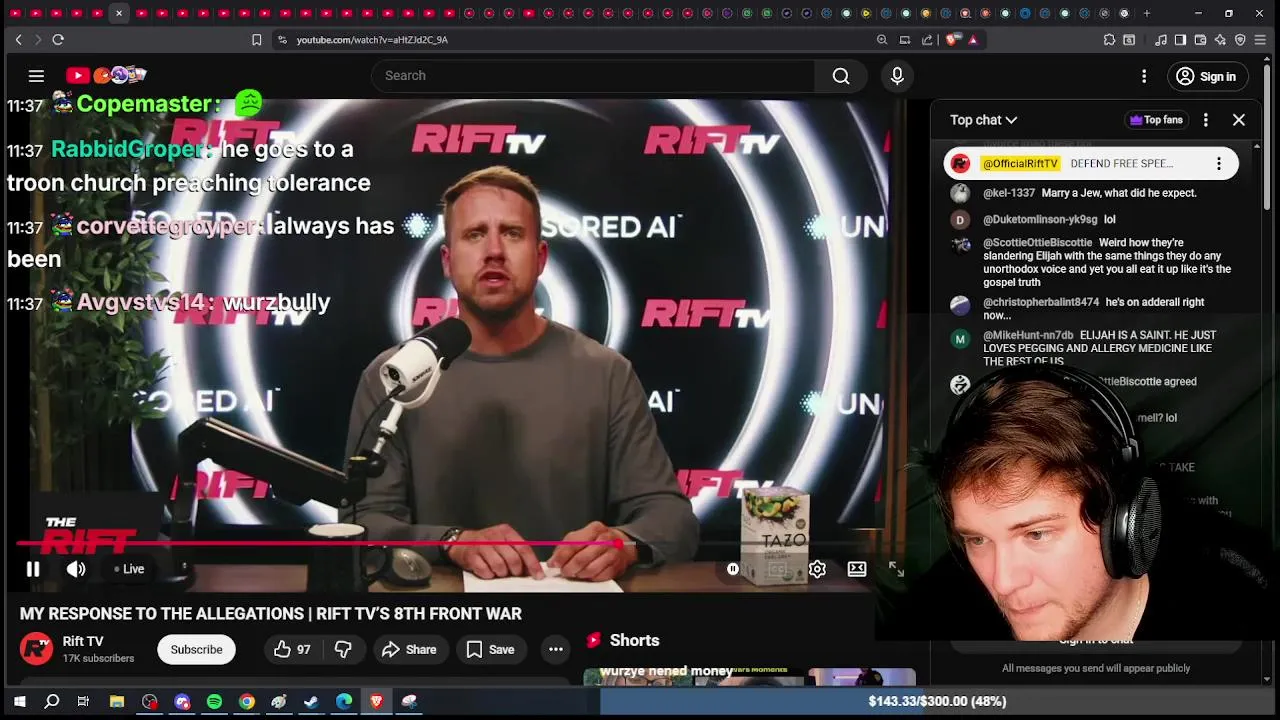Open Steam from the taskbar

click(311, 702)
